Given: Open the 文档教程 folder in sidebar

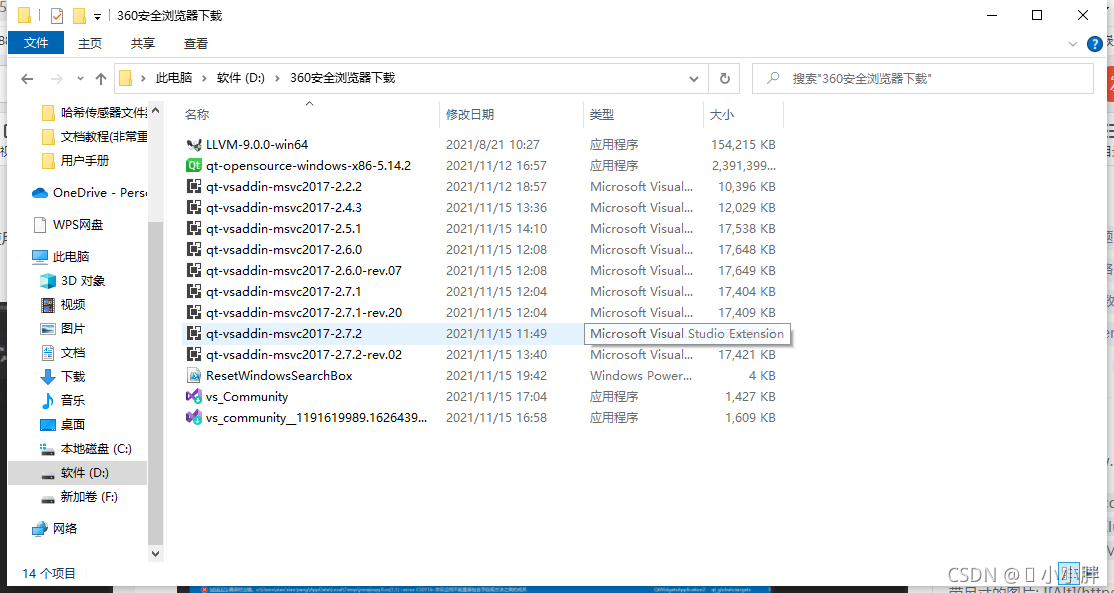Looking at the screenshot, I should 94,136.
